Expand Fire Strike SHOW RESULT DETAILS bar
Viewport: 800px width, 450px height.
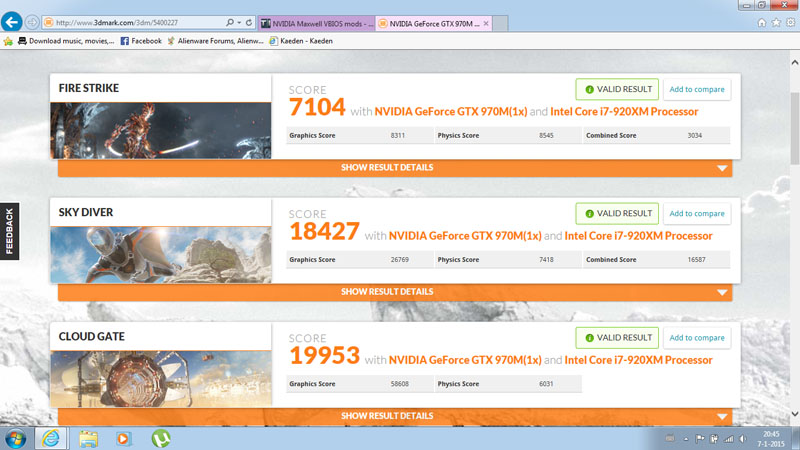395,168
